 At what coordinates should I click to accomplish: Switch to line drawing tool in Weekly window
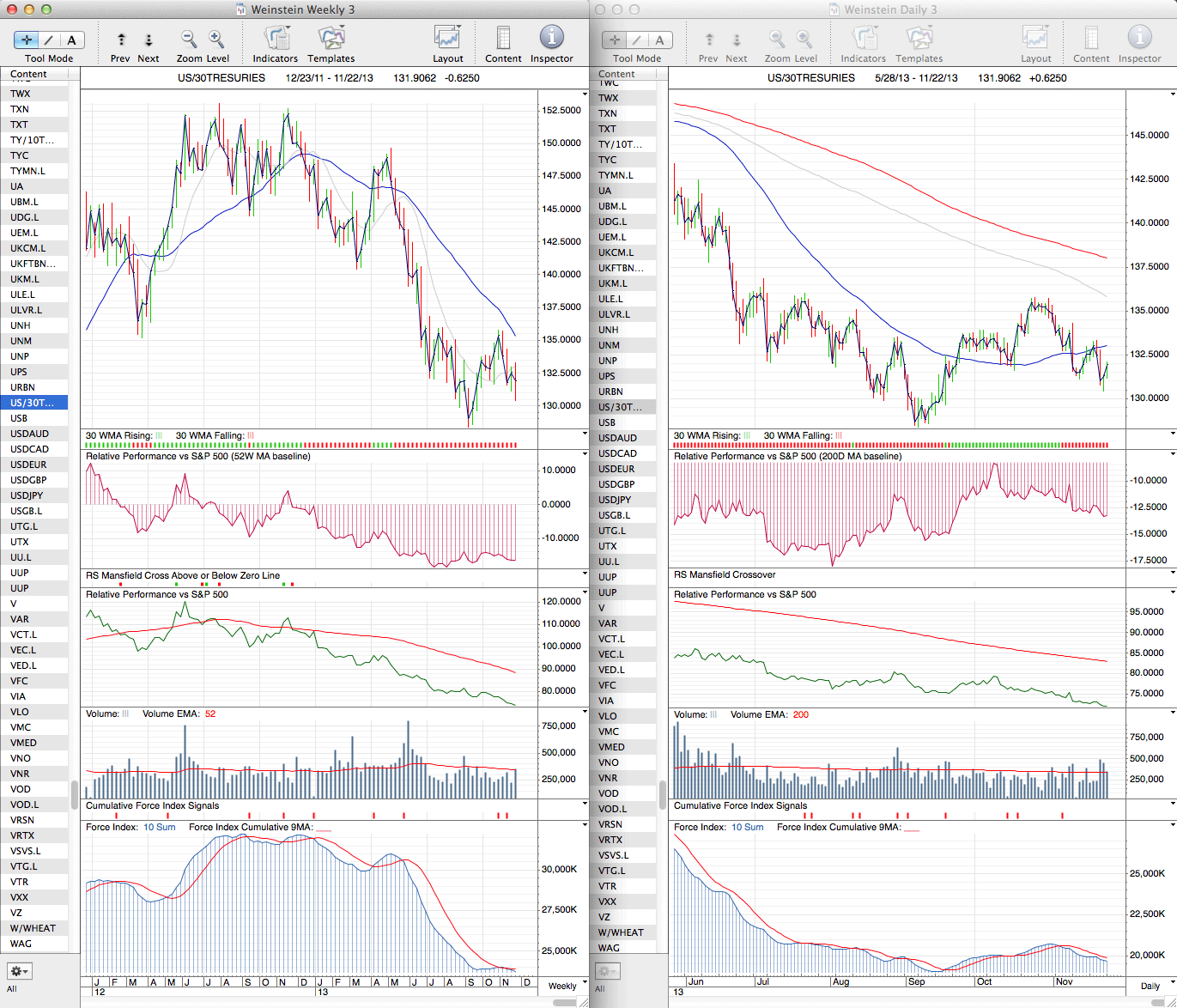coord(49,40)
